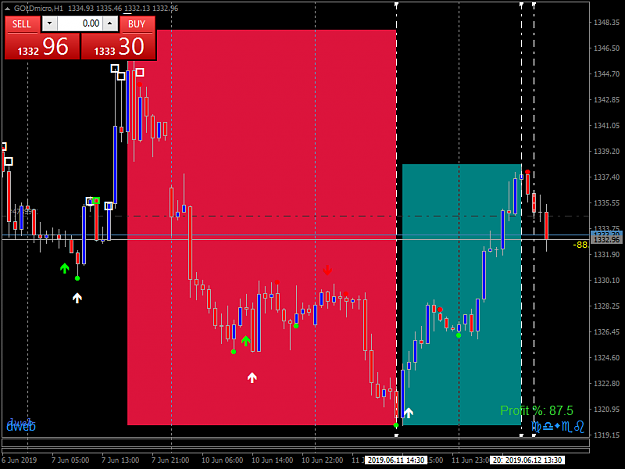Image resolution: width=625 pixels, height=469 pixels.
Task: Select the top handle of the 14:30 vertical line
Action: [x=396, y=4]
